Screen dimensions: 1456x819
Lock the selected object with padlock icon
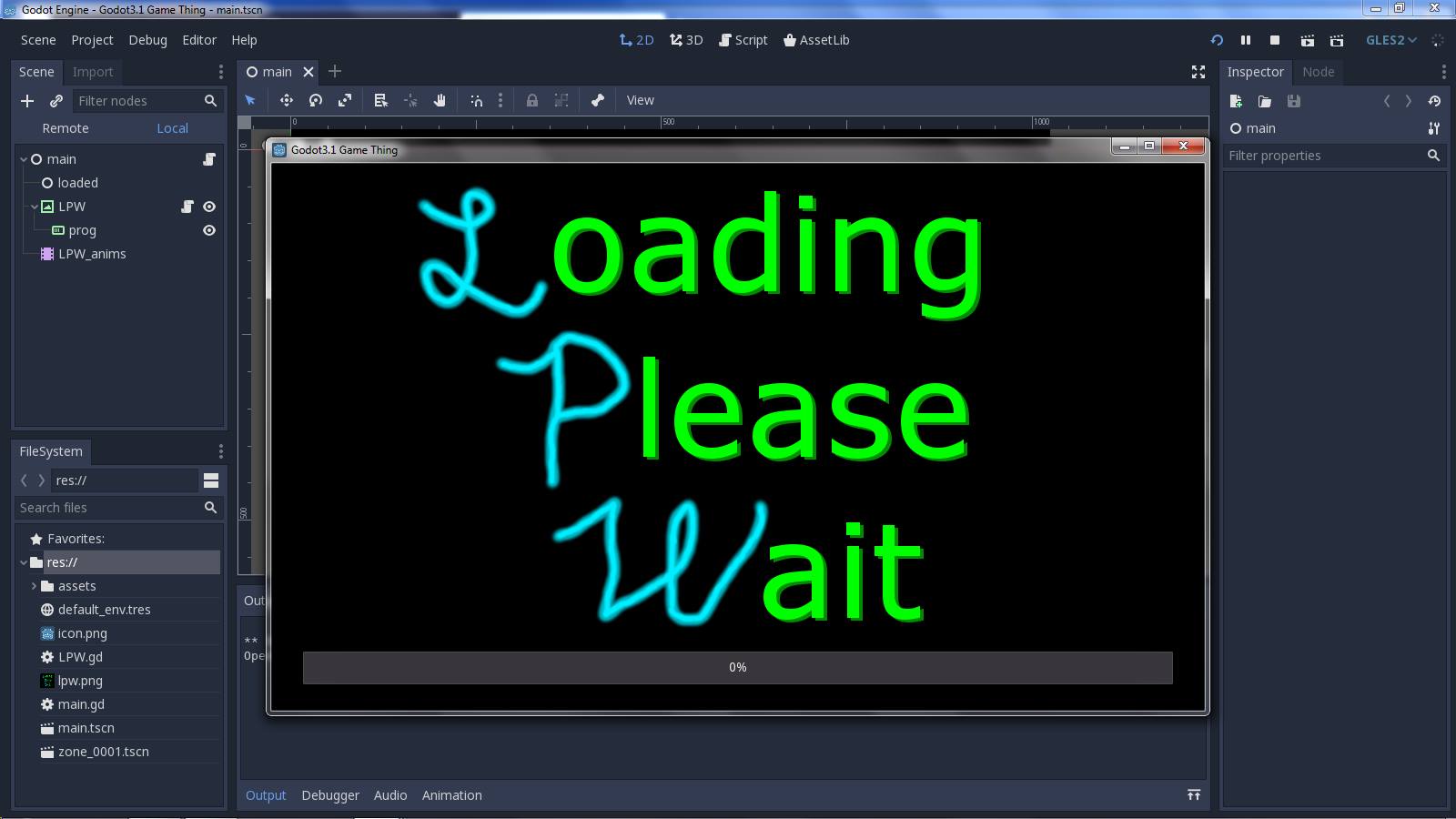pos(532,100)
